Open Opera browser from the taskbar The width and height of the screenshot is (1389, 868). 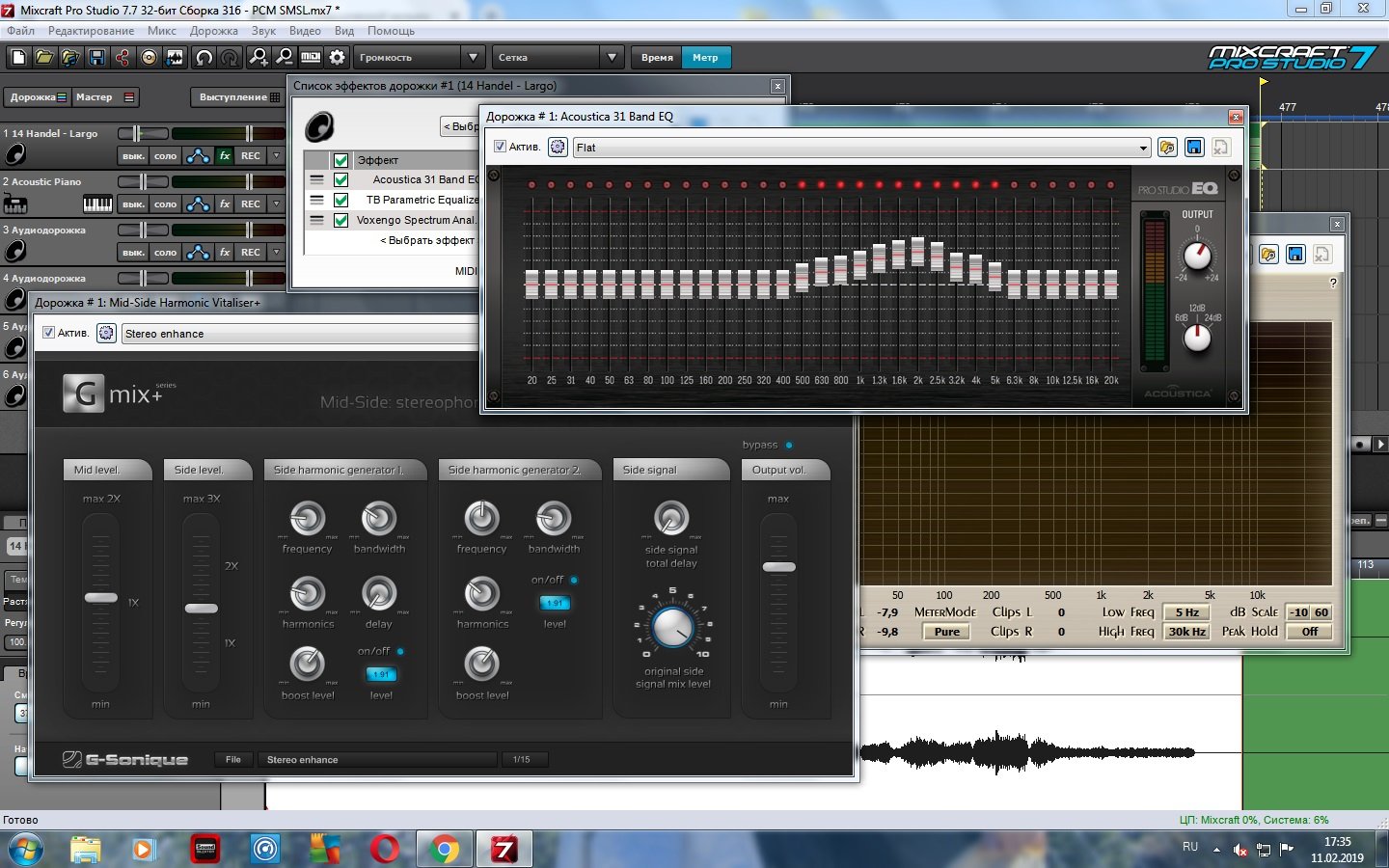pyautogui.click(x=385, y=850)
